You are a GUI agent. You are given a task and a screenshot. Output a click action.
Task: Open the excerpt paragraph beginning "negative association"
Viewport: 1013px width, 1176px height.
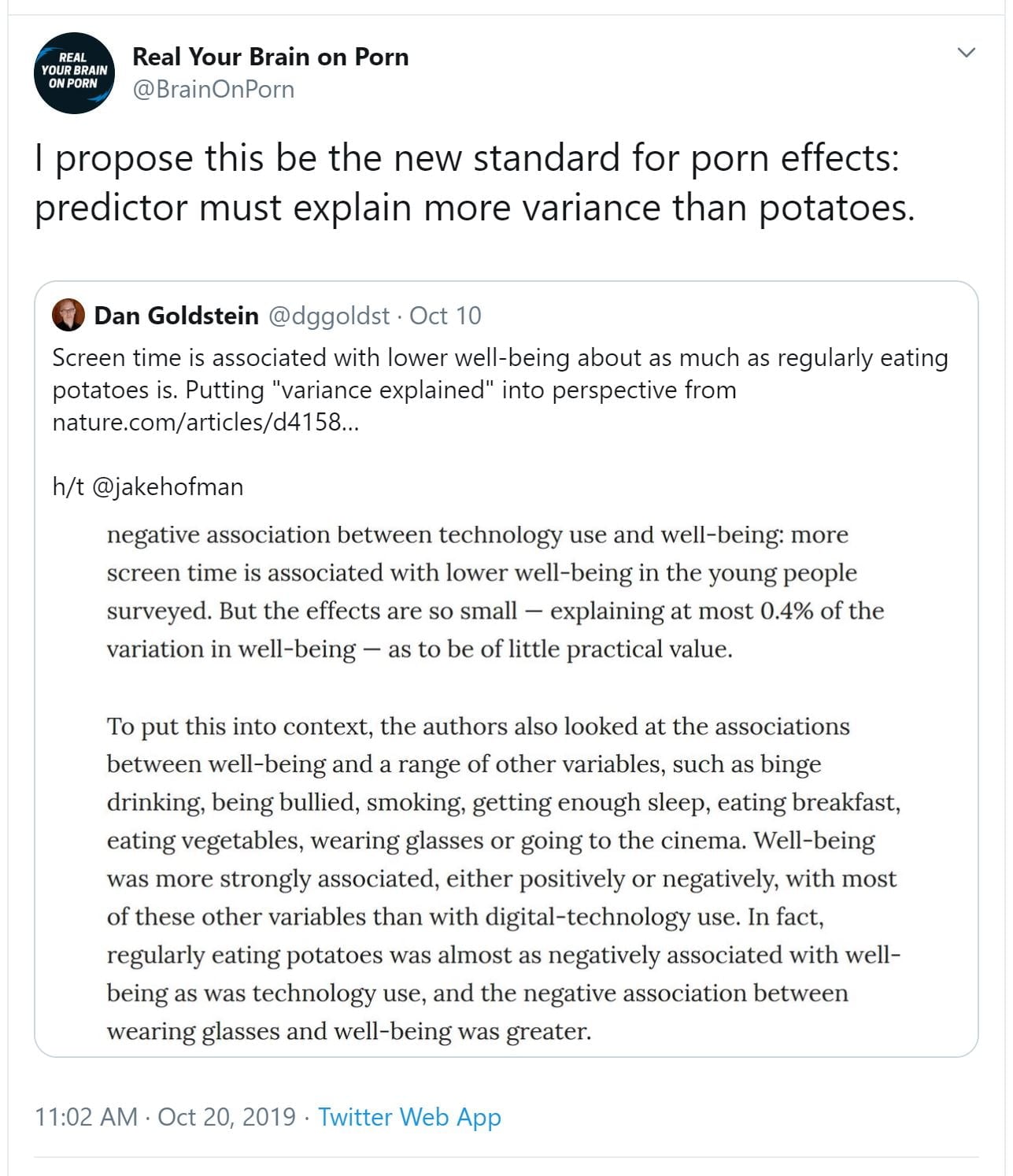pyautogui.click(x=477, y=534)
